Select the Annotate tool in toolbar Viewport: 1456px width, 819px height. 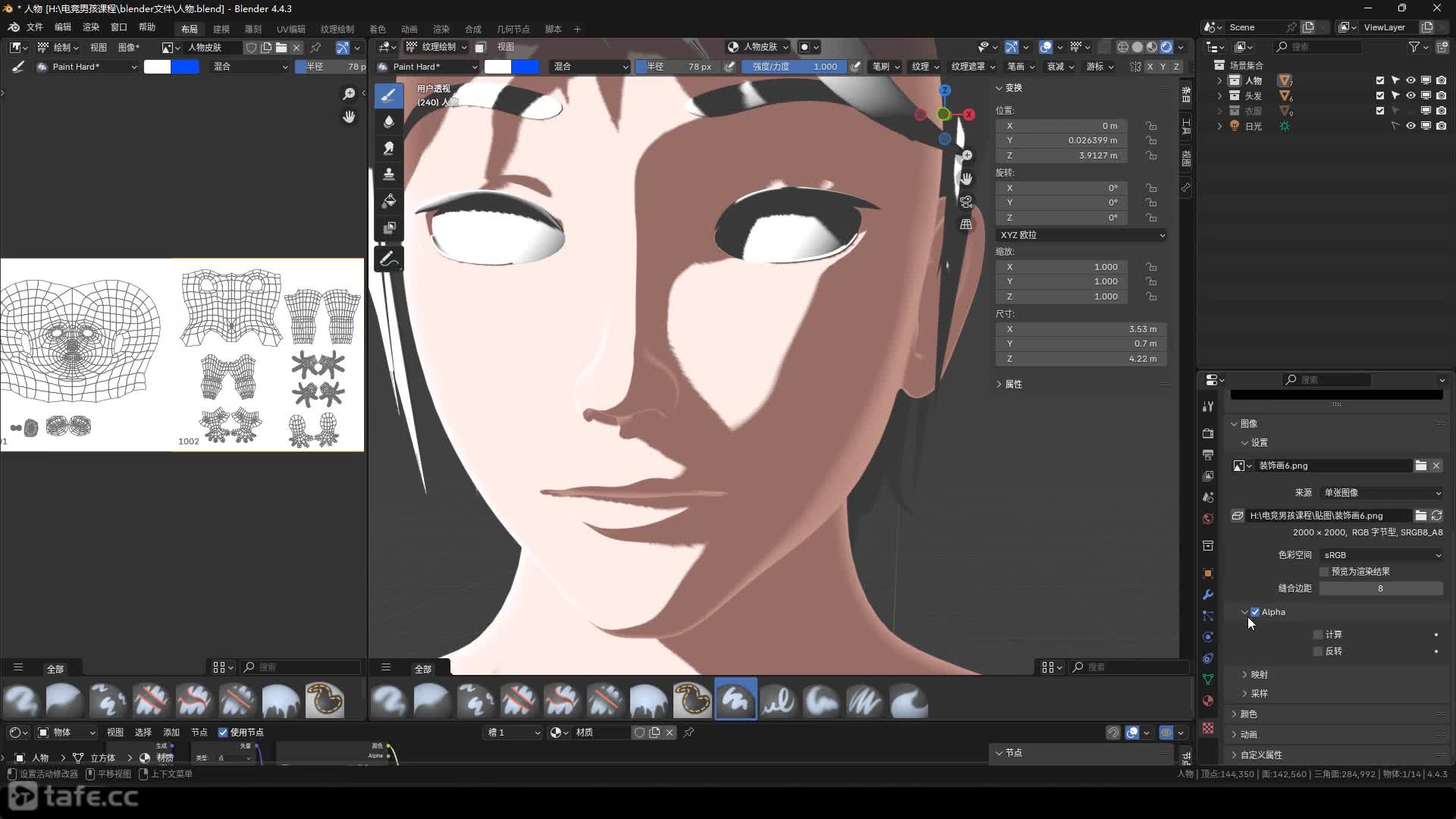pyautogui.click(x=388, y=259)
